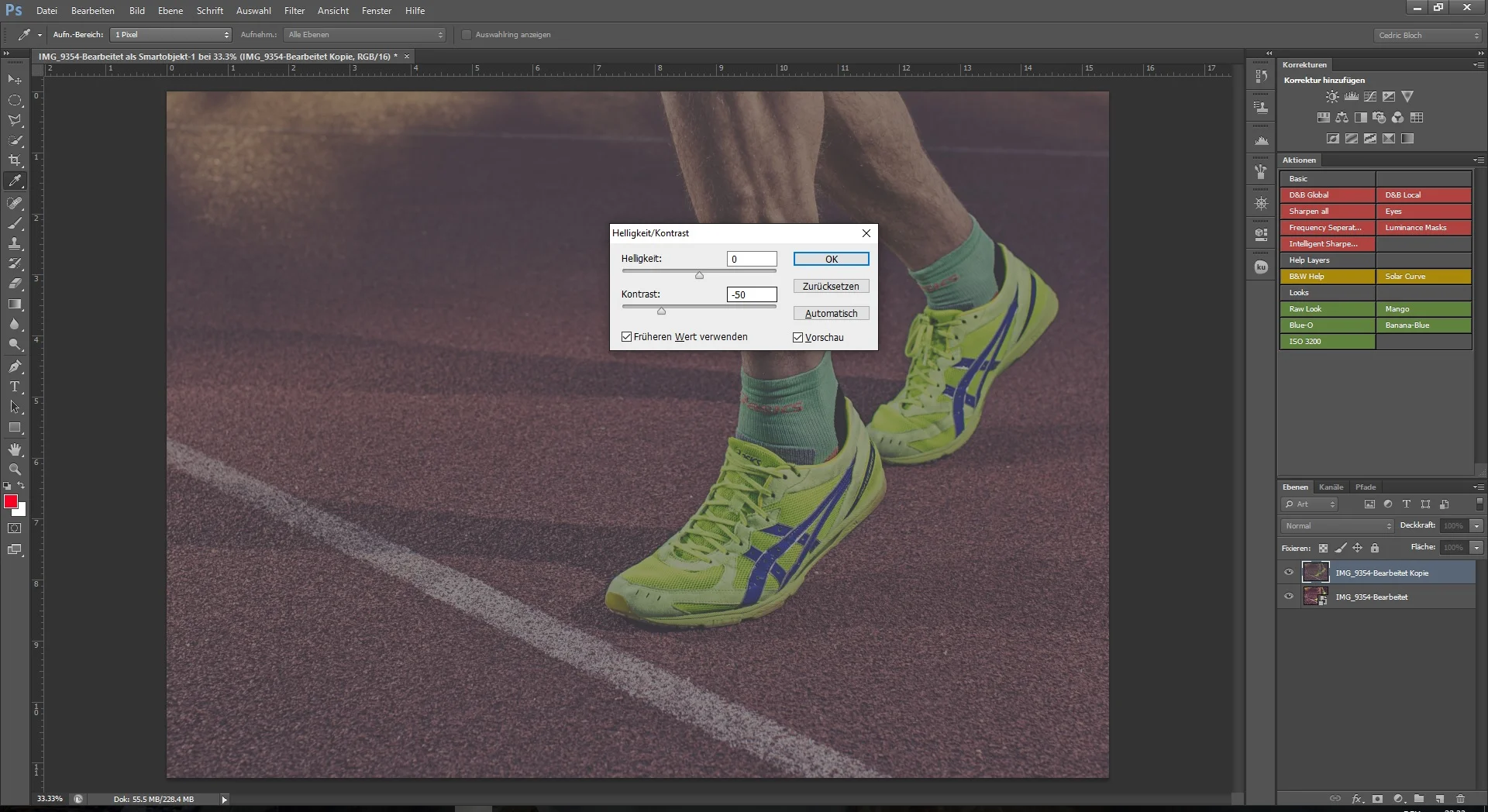Select the Crop tool

pyautogui.click(x=15, y=160)
